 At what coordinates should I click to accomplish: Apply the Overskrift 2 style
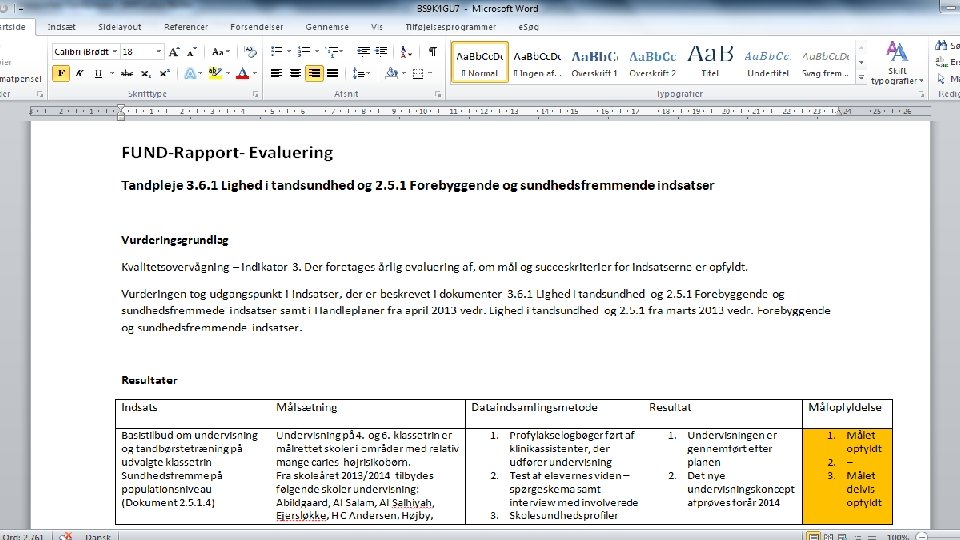point(652,62)
